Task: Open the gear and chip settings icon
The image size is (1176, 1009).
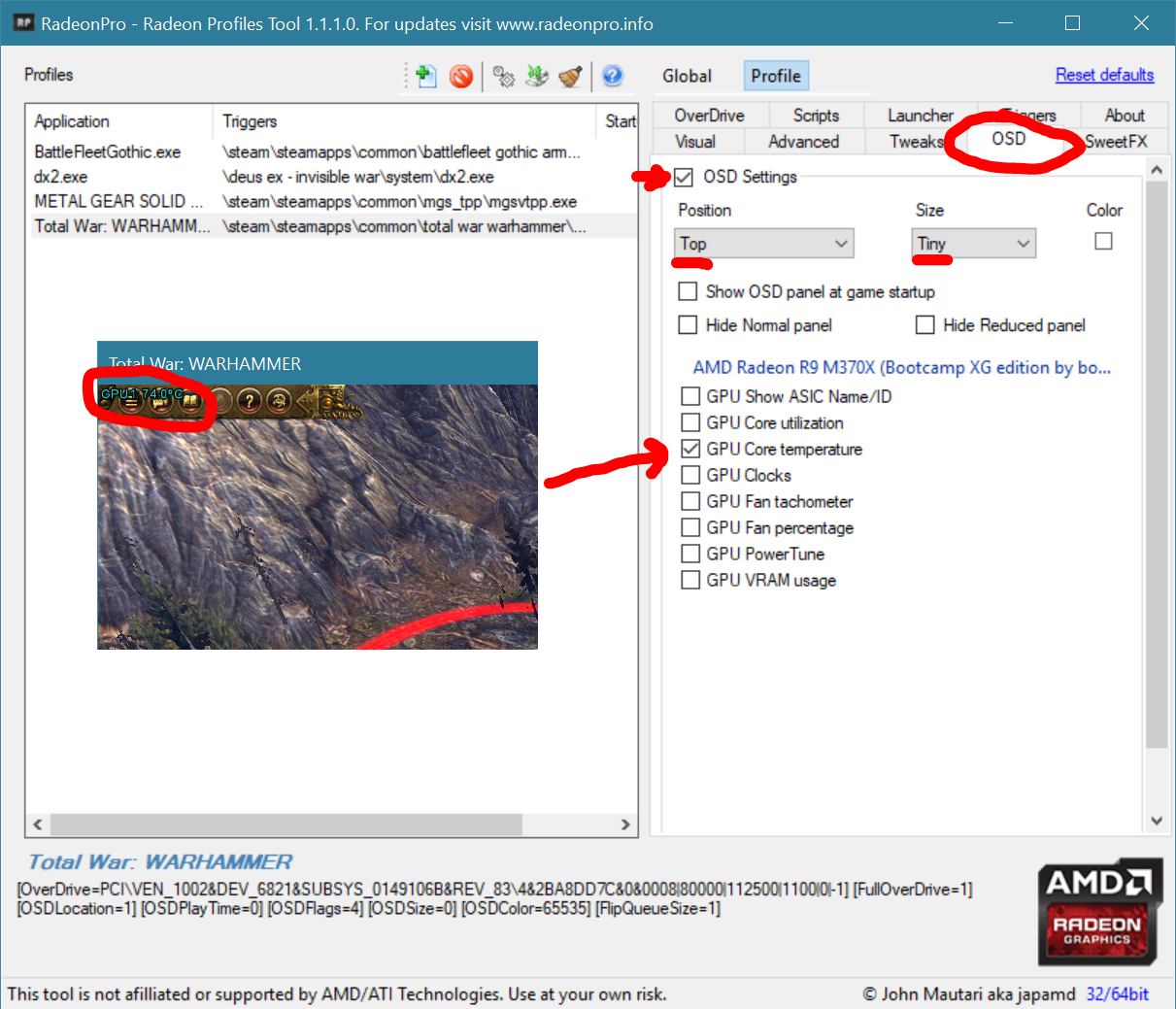Action: [503, 76]
